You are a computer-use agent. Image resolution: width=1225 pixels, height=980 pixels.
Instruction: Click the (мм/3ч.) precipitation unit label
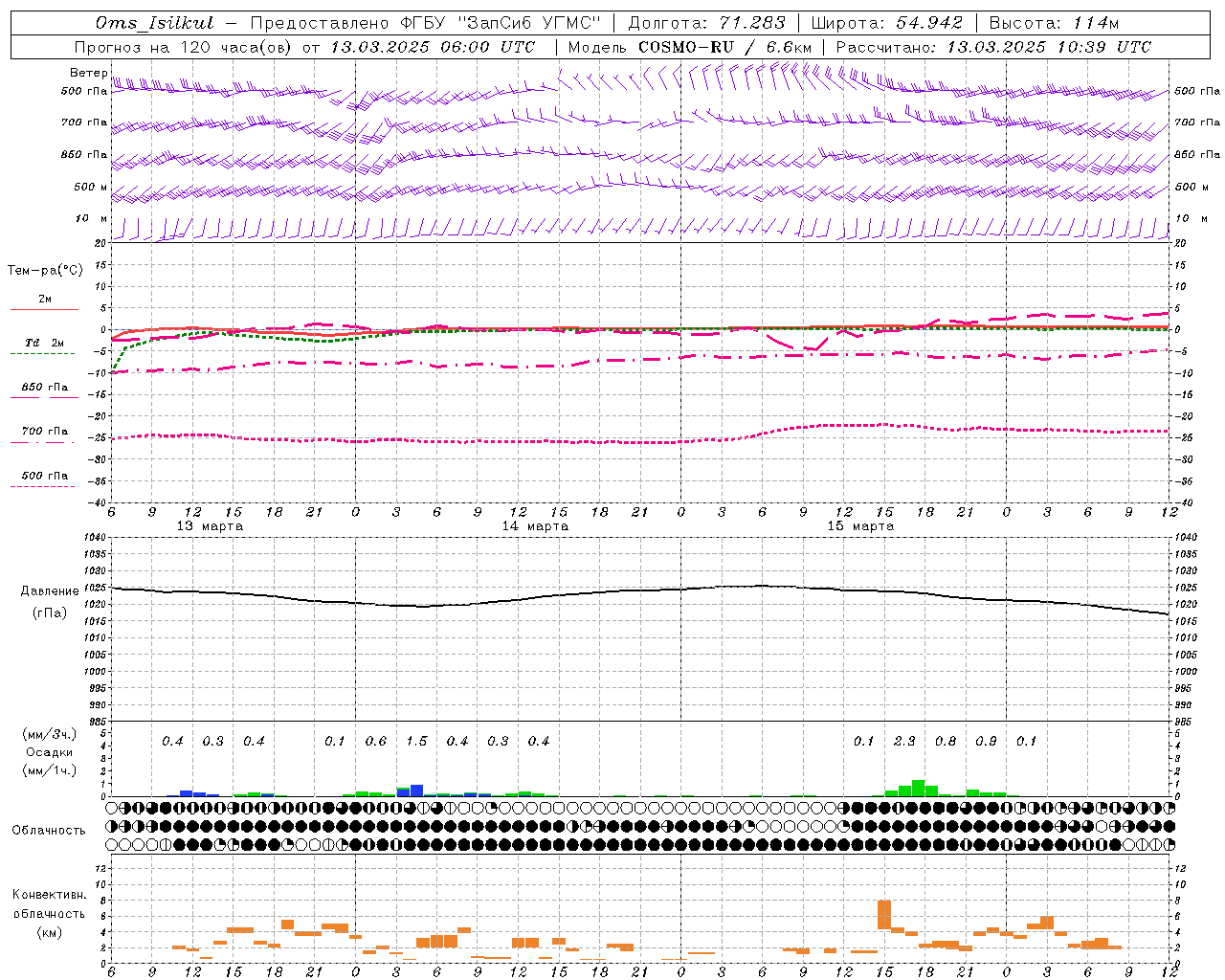(49, 734)
